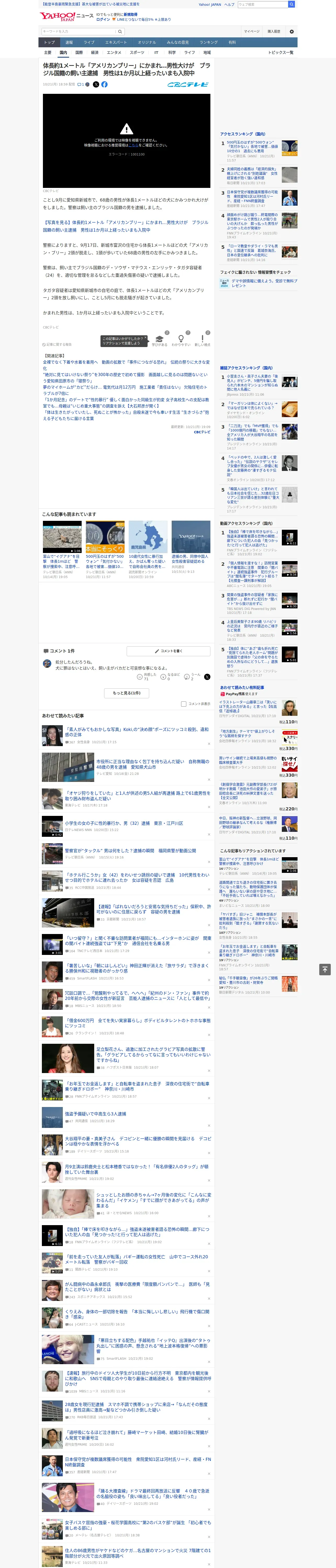Click the Yahoo! JAPAN News logo
This screenshot has height=1568, width=336.
(x=67, y=16)
